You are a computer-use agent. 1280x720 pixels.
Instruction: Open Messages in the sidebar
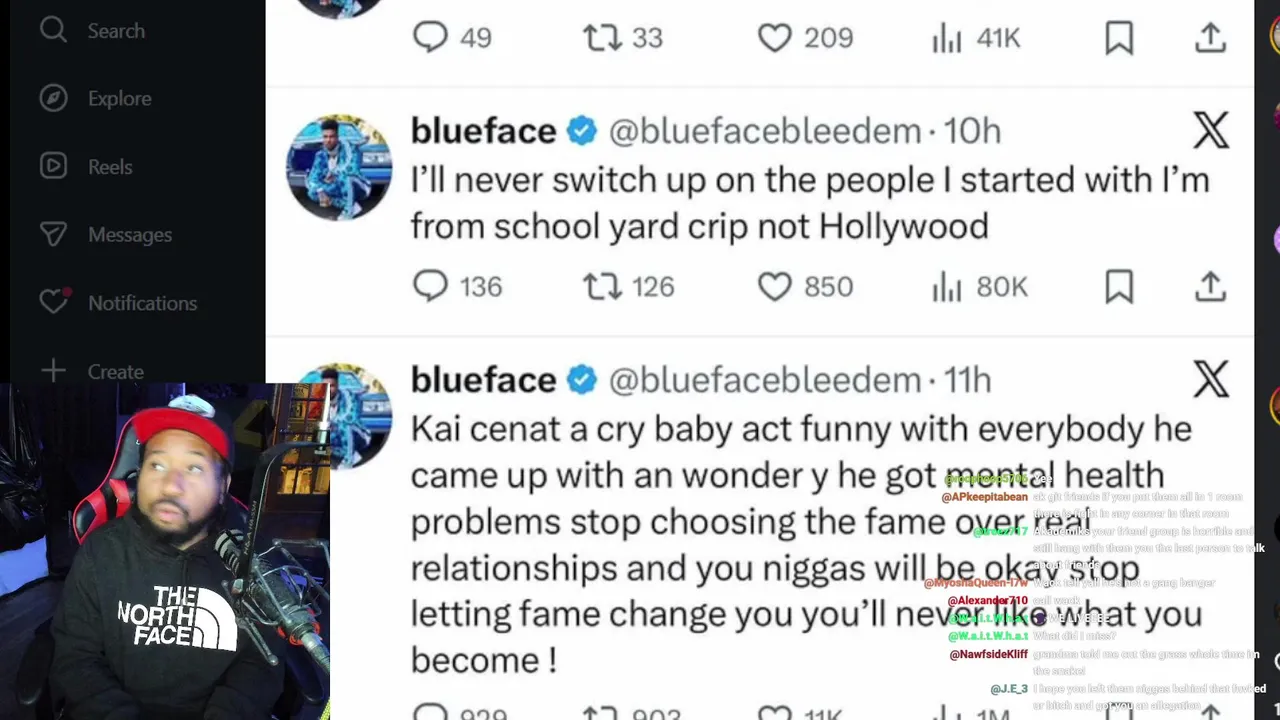pos(54,235)
